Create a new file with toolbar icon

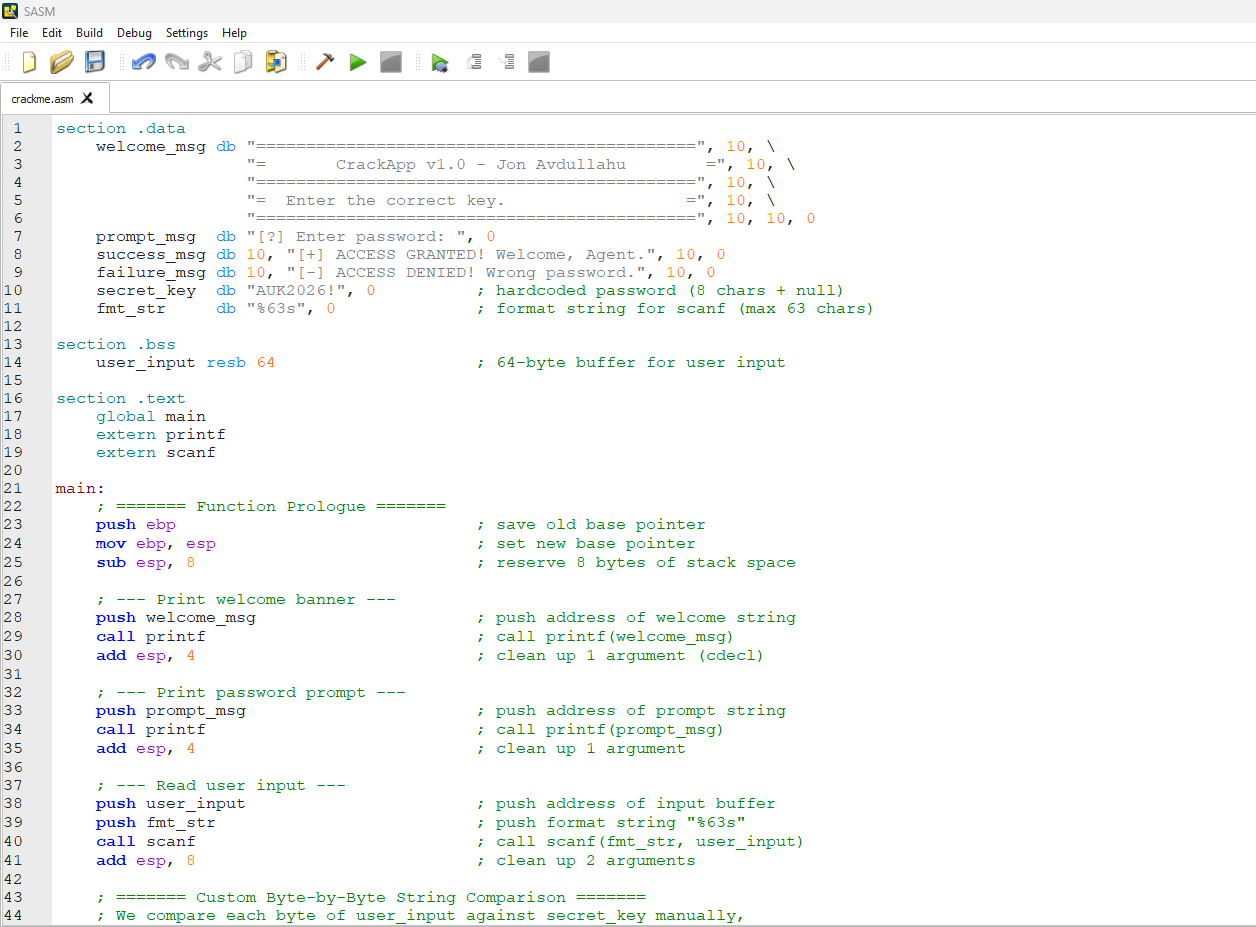(29, 62)
